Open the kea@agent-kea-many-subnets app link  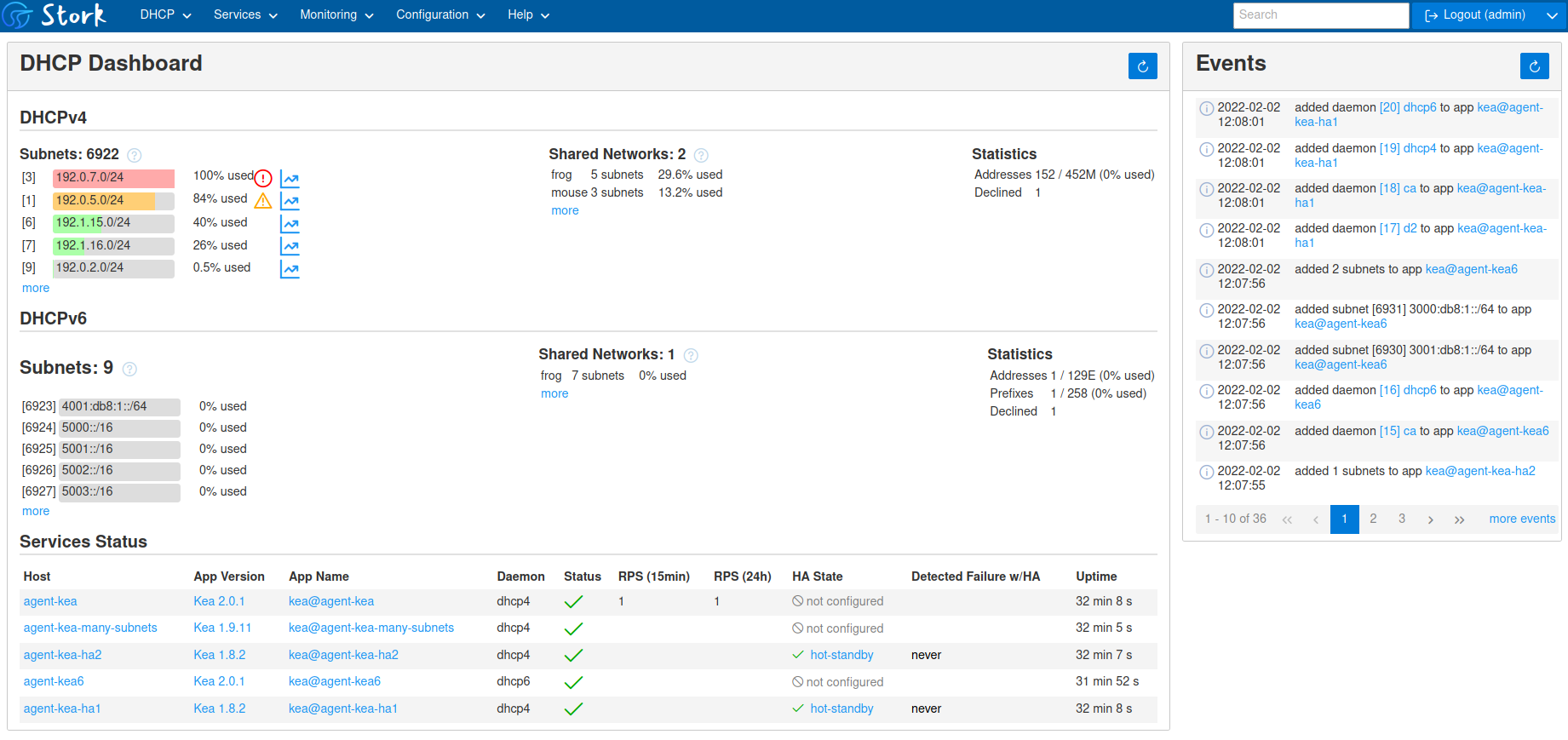tap(371, 628)
